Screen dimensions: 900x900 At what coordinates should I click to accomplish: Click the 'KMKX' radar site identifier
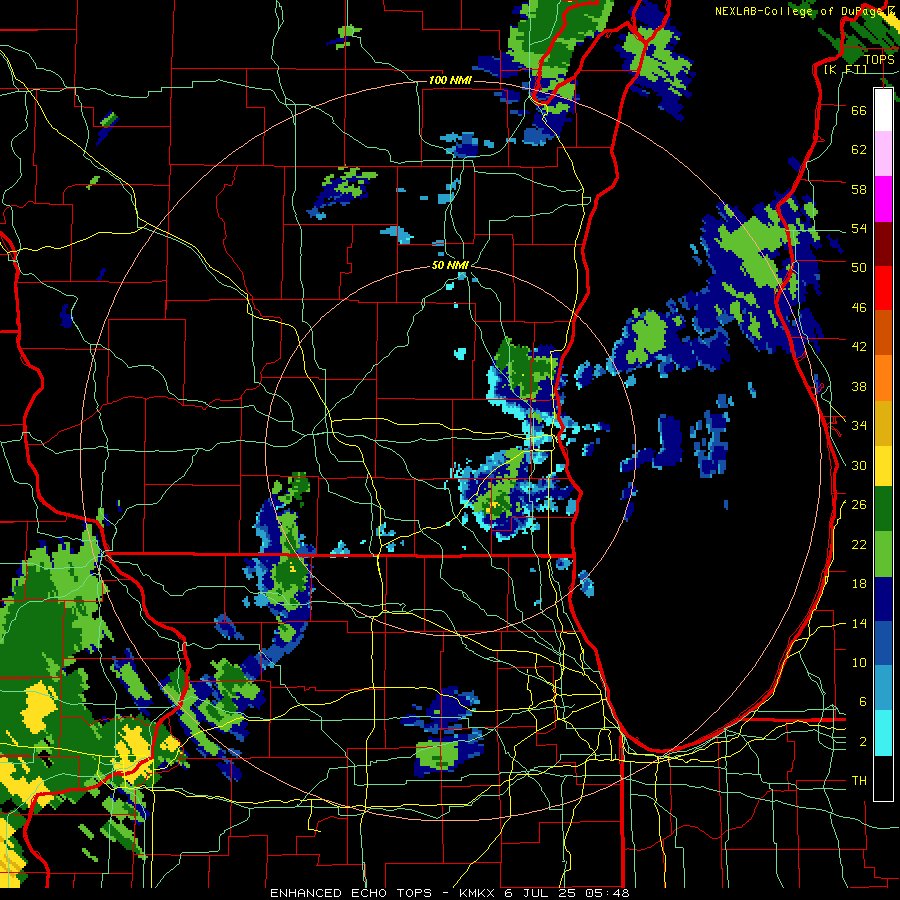pos(479,893)
